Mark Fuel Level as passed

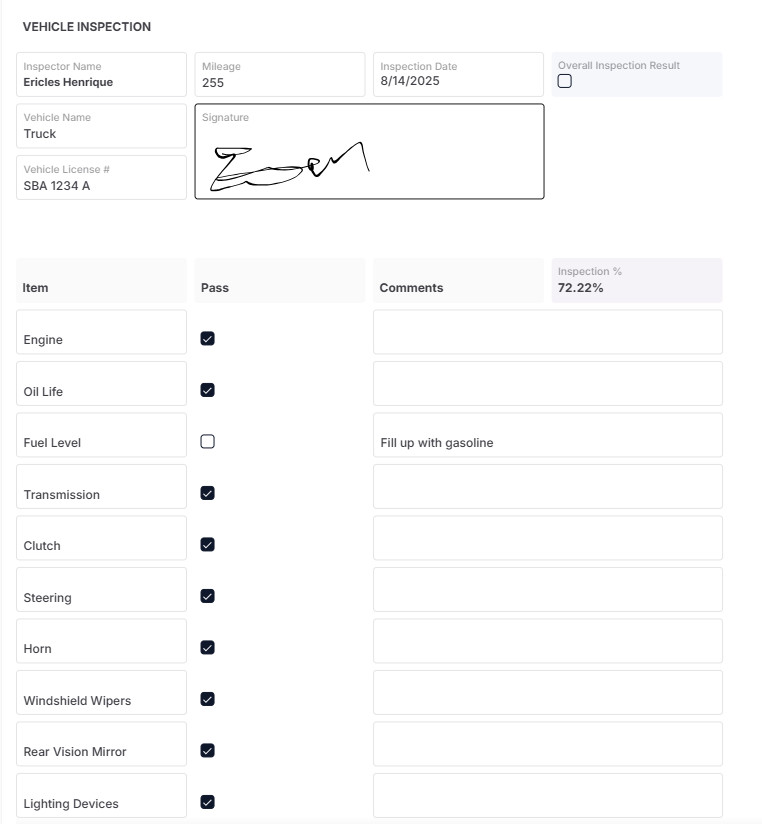(x=208, y=441)
